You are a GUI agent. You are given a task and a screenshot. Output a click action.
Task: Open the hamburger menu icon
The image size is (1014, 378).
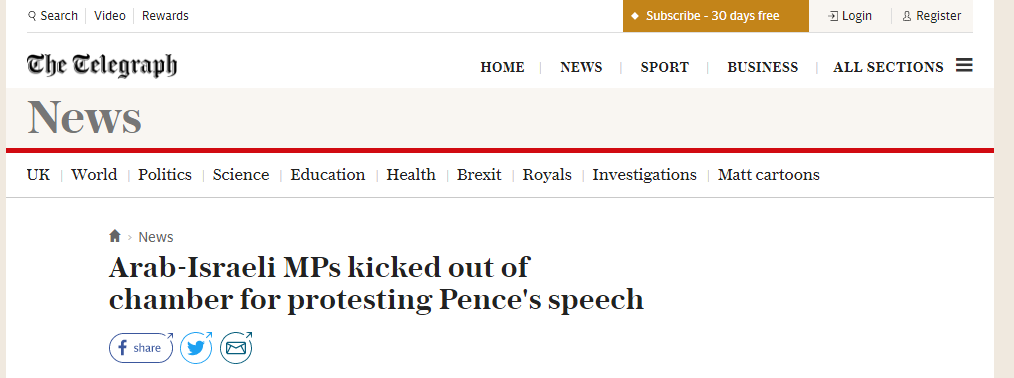(964, 65)
